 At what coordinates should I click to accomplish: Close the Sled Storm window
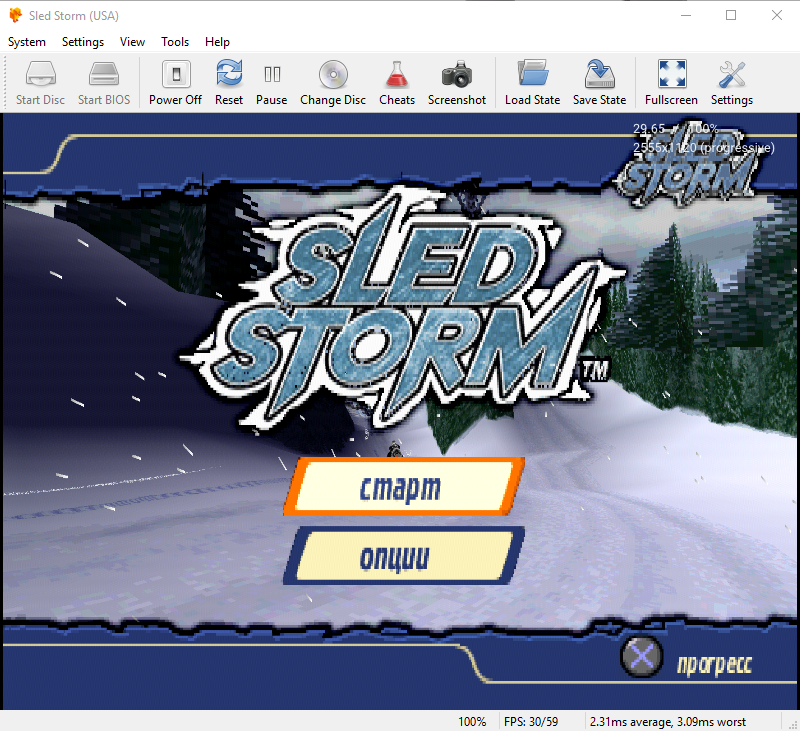(x=777, y=15)
